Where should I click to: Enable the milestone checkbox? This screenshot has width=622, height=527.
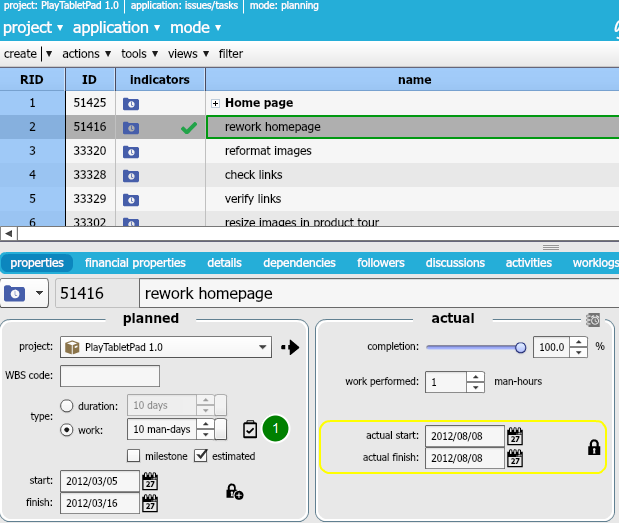point(134,456)
